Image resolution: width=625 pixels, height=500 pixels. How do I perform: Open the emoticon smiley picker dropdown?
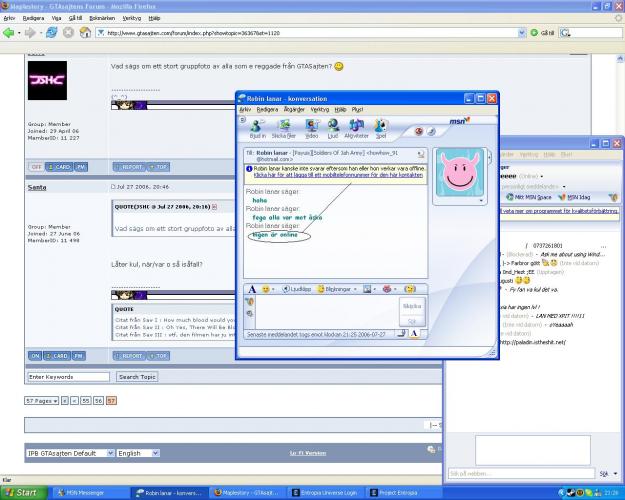click(x=268, y=289)
